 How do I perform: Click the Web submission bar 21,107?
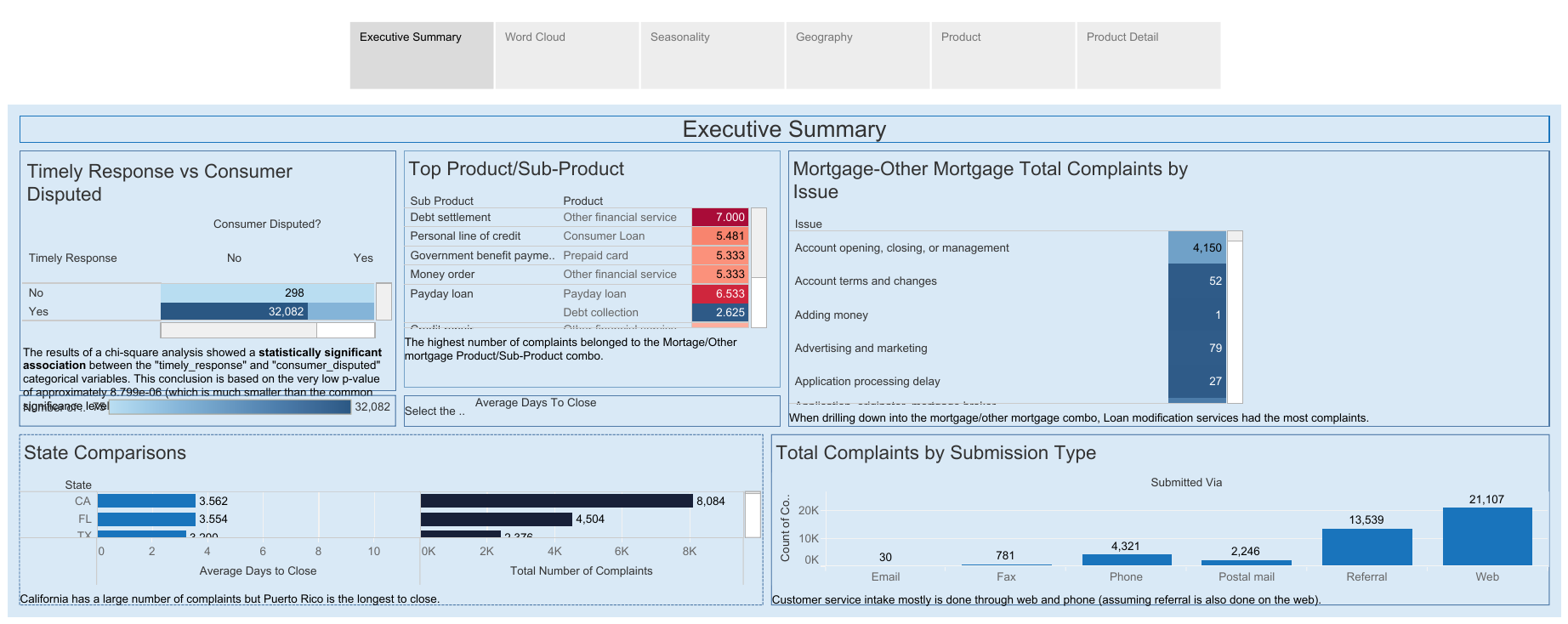tap(1487, 536)
